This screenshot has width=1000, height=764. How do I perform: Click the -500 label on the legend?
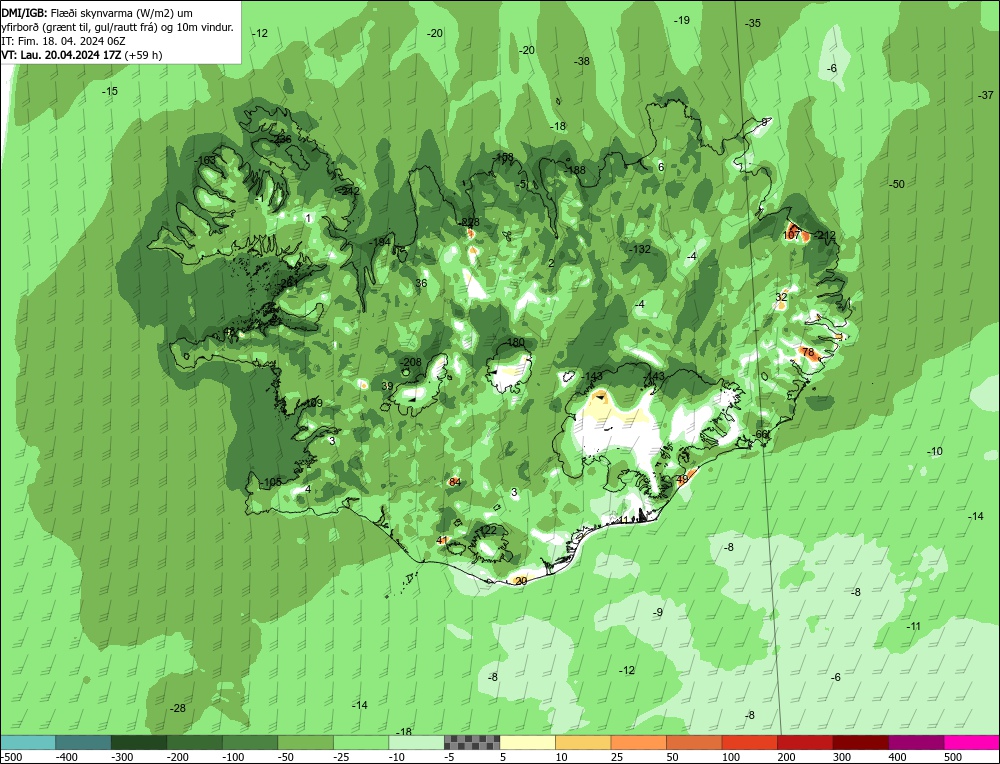(12, 757)
